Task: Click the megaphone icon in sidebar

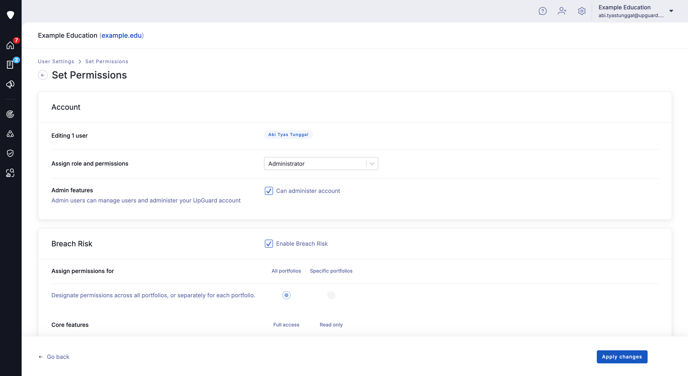Action: click(x=10, y=84)
